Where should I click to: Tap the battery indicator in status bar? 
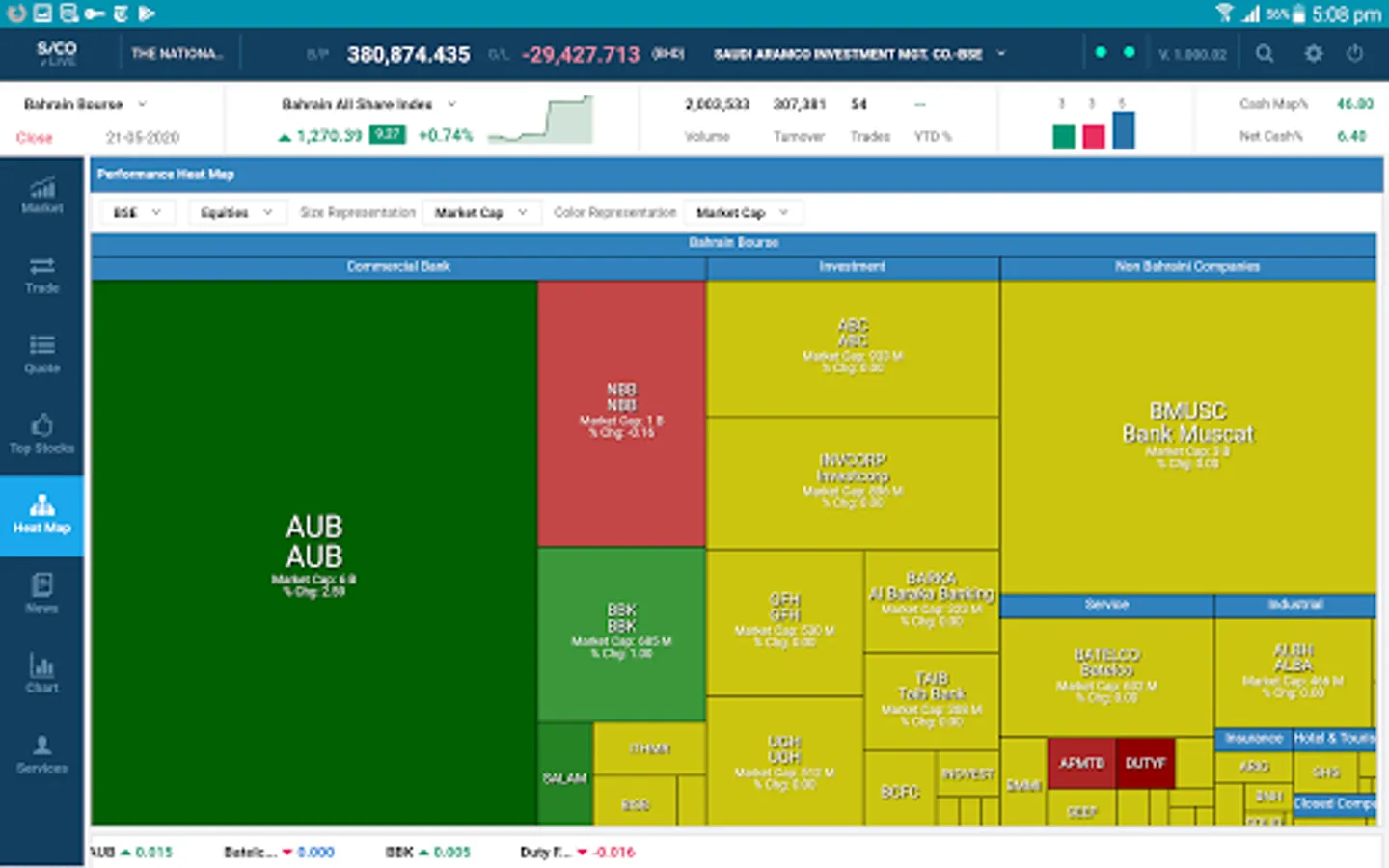tap(1299, 14)
